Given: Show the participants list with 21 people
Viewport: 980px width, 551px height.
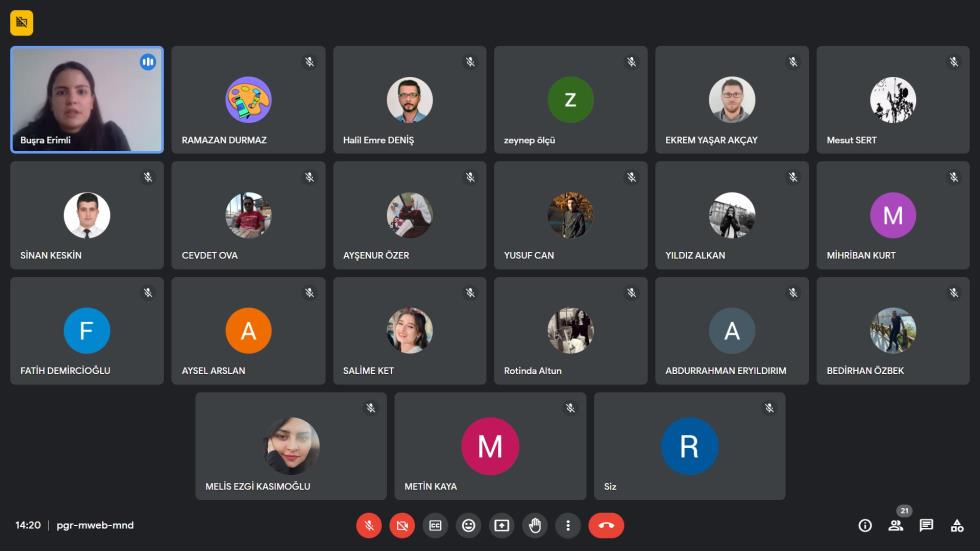Looking at the screenshot, I should tap(896, 525).
